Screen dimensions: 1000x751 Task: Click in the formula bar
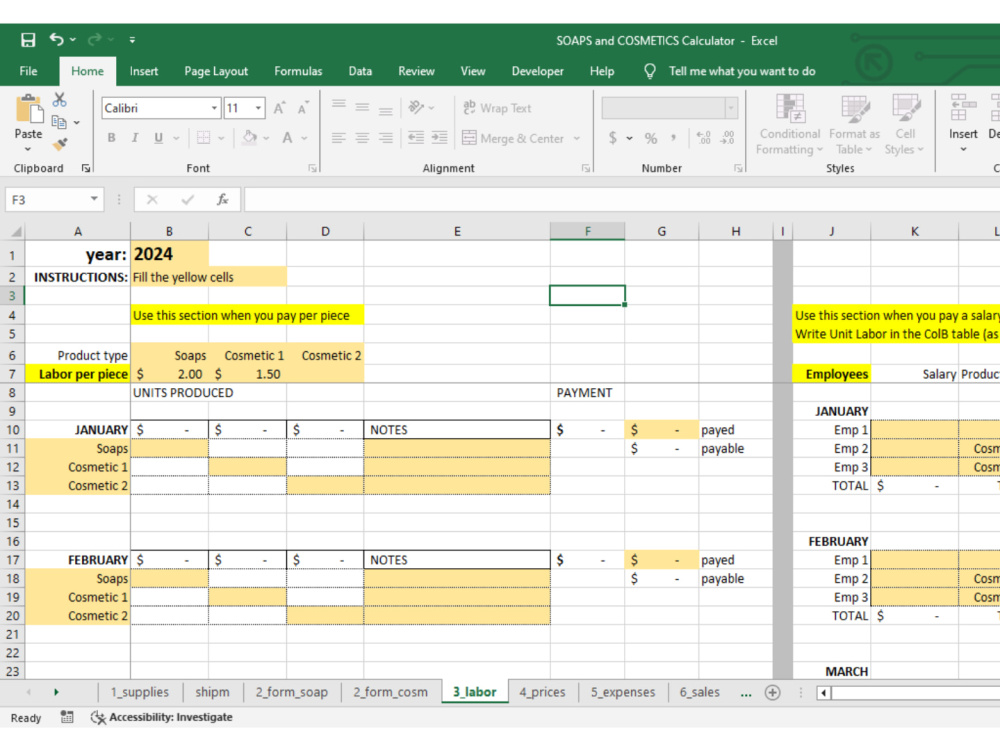point(622,200)
